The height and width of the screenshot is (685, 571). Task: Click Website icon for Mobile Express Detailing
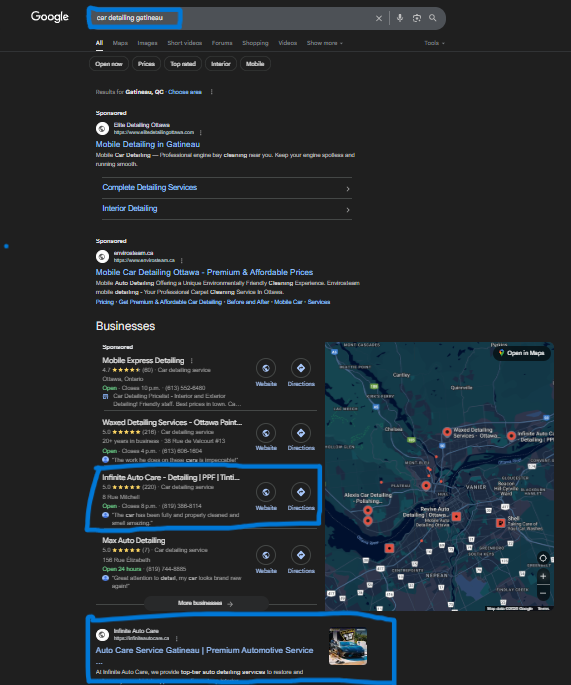click(x=266, y=368)
